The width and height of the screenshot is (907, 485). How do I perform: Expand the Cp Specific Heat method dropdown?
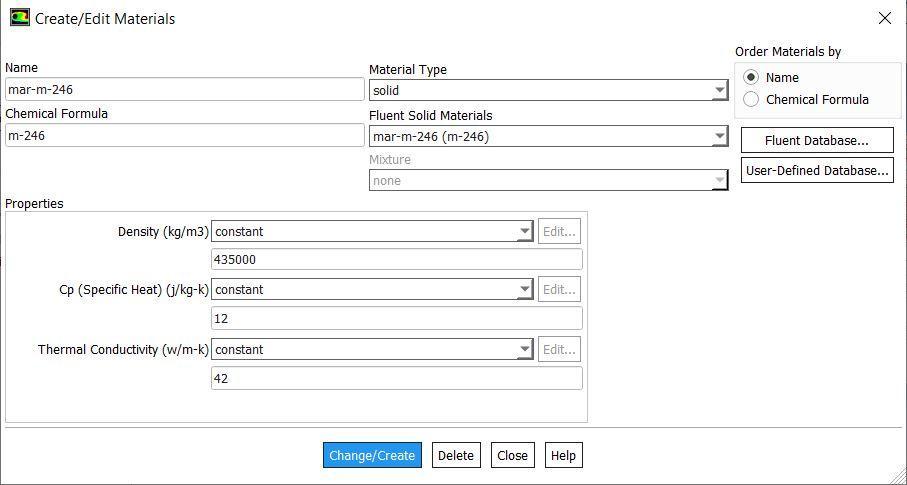point(372,289)
